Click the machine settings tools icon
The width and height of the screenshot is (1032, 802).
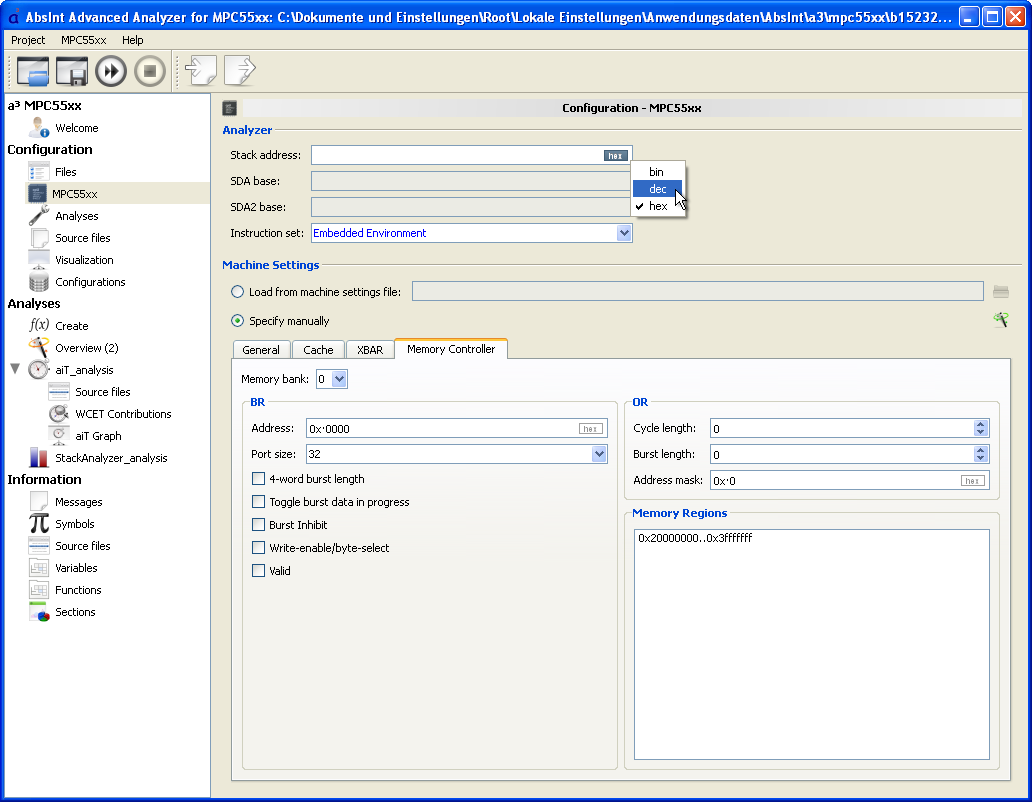(x=1000, y=320)
